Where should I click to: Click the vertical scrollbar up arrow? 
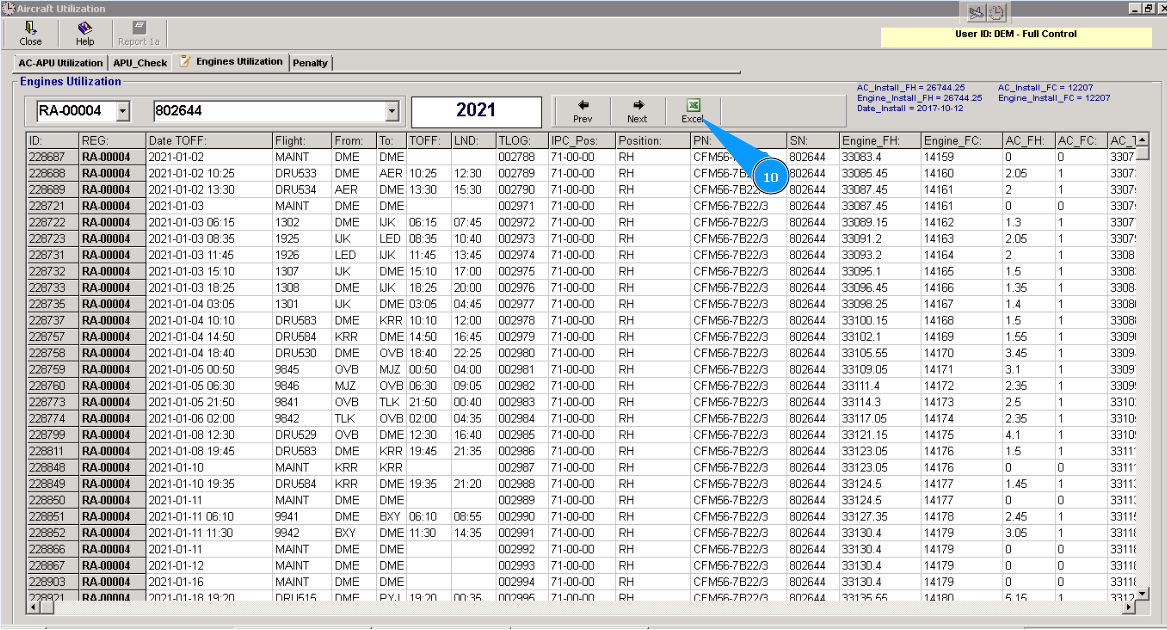click(x=1142, y=140)
